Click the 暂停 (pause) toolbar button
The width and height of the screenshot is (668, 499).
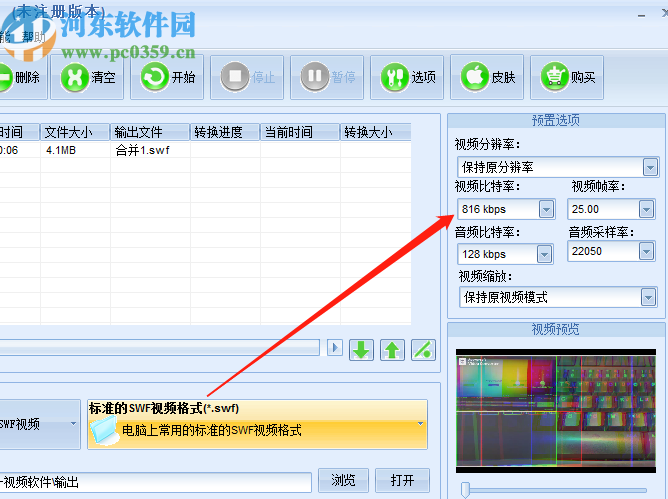(327, 78)
